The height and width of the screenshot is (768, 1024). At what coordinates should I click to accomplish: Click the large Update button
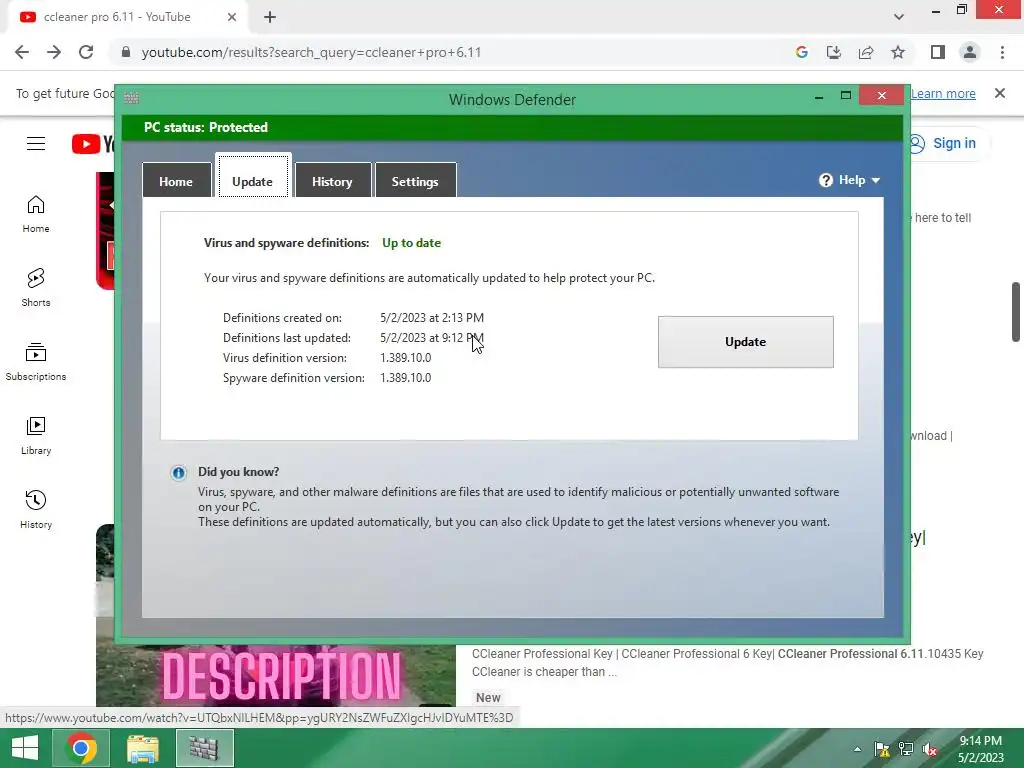pyautogui.click(x=746, y=342)
